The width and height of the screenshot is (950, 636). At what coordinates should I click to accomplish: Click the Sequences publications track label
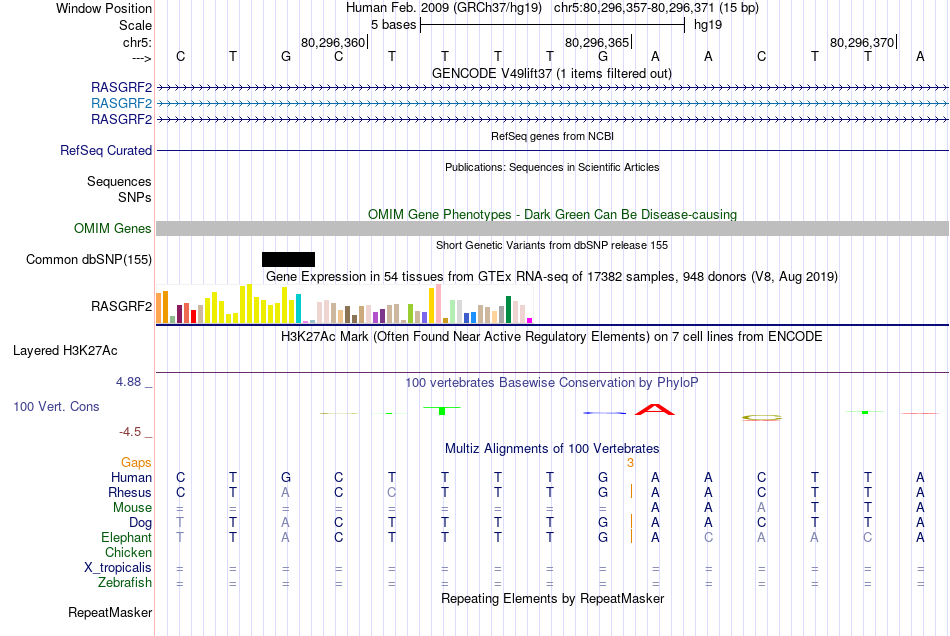(x=119, y=181)
